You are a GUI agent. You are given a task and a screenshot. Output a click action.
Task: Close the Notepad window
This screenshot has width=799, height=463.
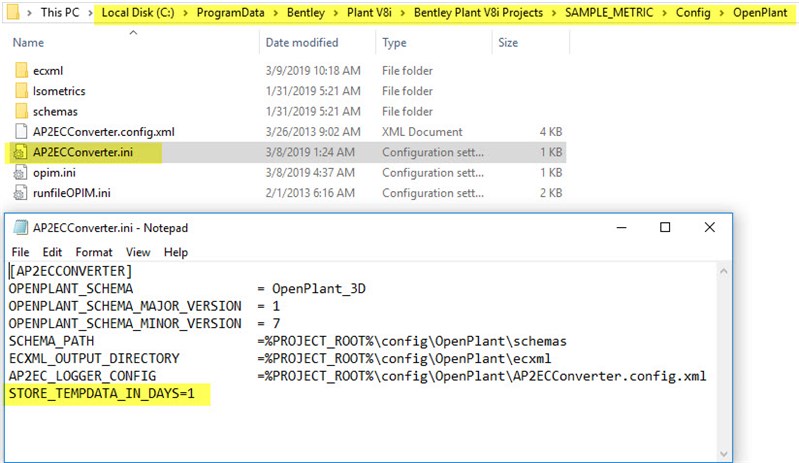[709, 227]
